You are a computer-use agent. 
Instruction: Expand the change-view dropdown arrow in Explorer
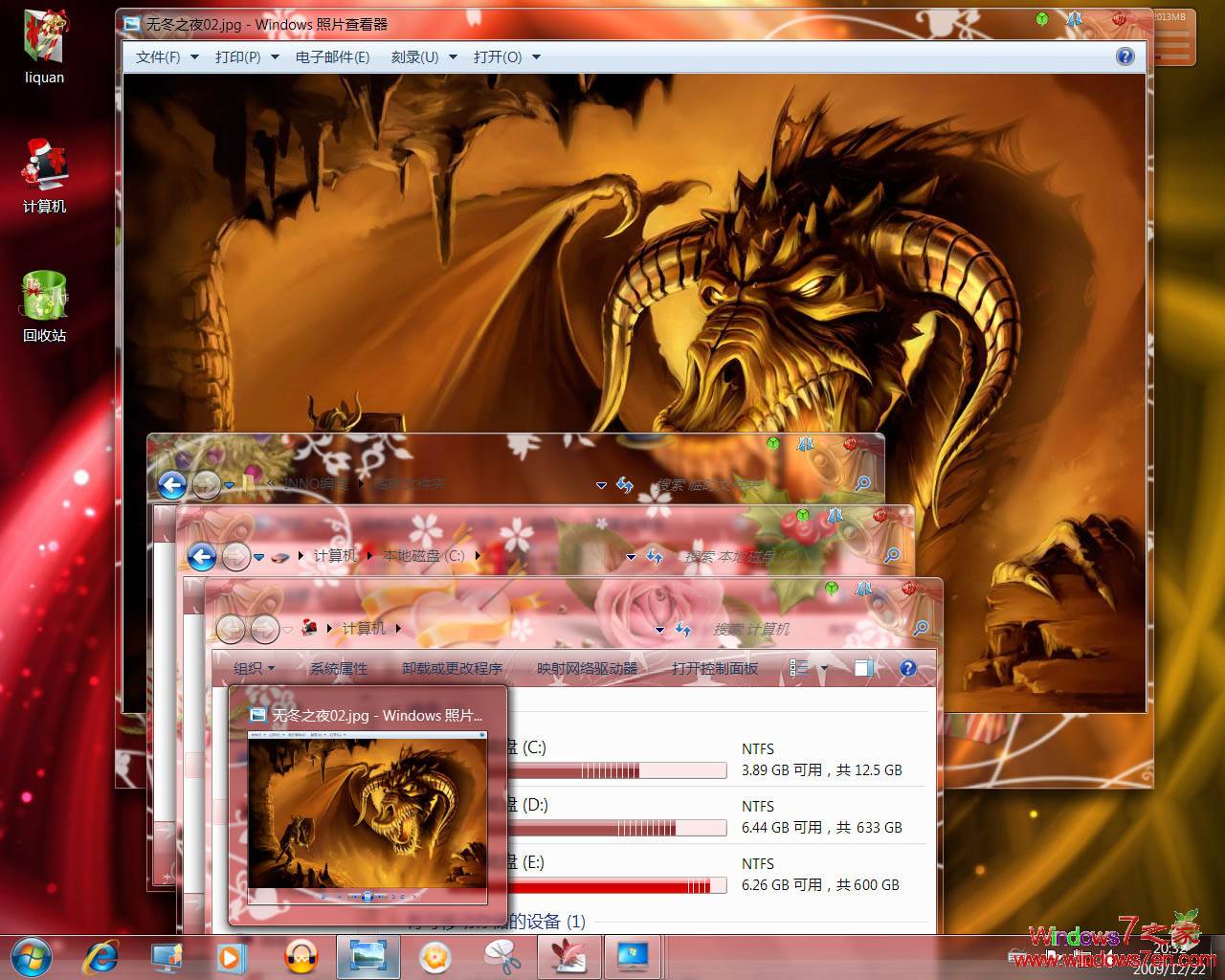point(823,668)
